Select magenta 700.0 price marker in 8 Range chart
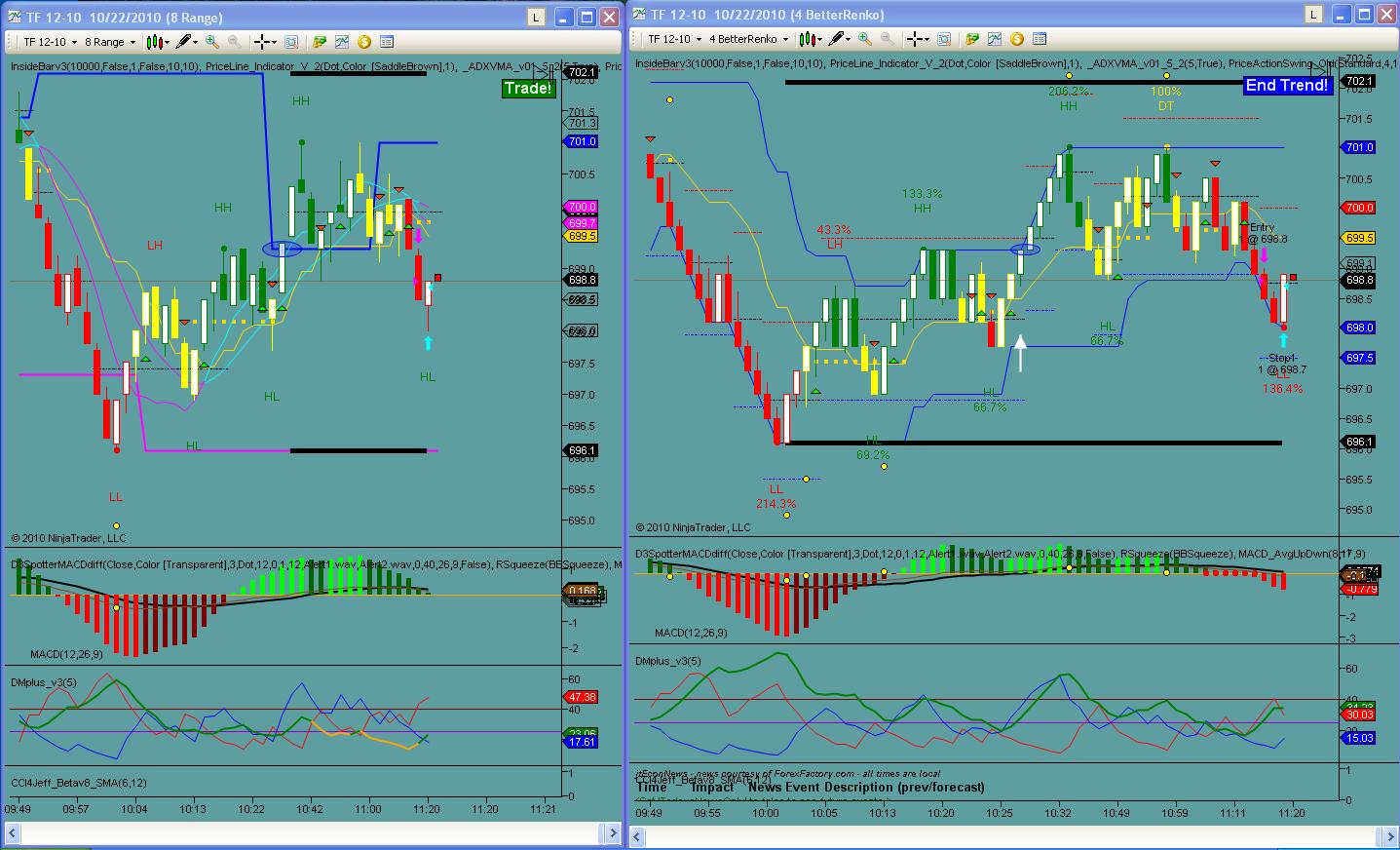This screenshot has height=850, width=1400. click(582, 207)
